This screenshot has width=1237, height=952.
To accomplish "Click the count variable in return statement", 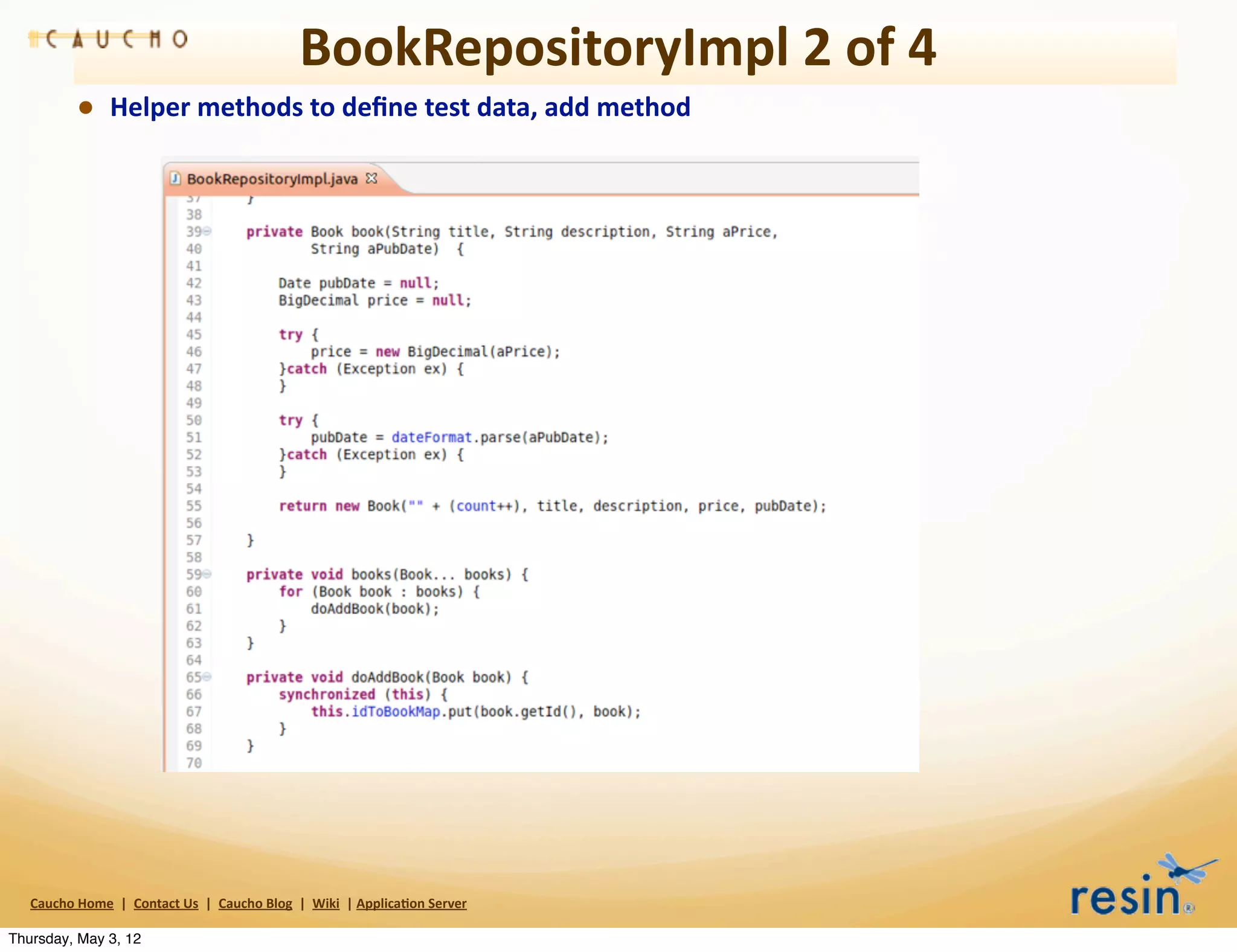I will 475,506.
